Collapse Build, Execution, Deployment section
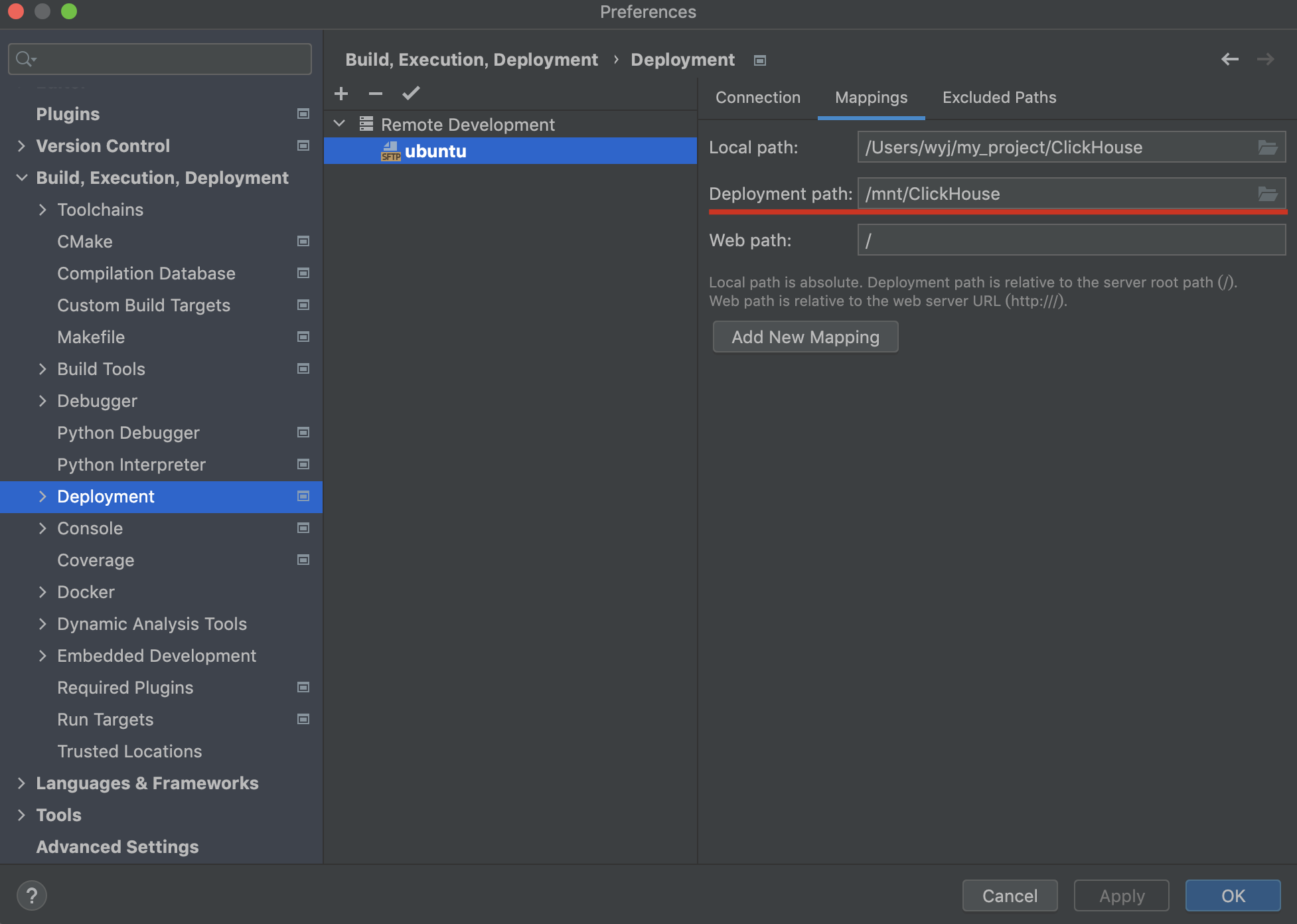 (21, 178)
